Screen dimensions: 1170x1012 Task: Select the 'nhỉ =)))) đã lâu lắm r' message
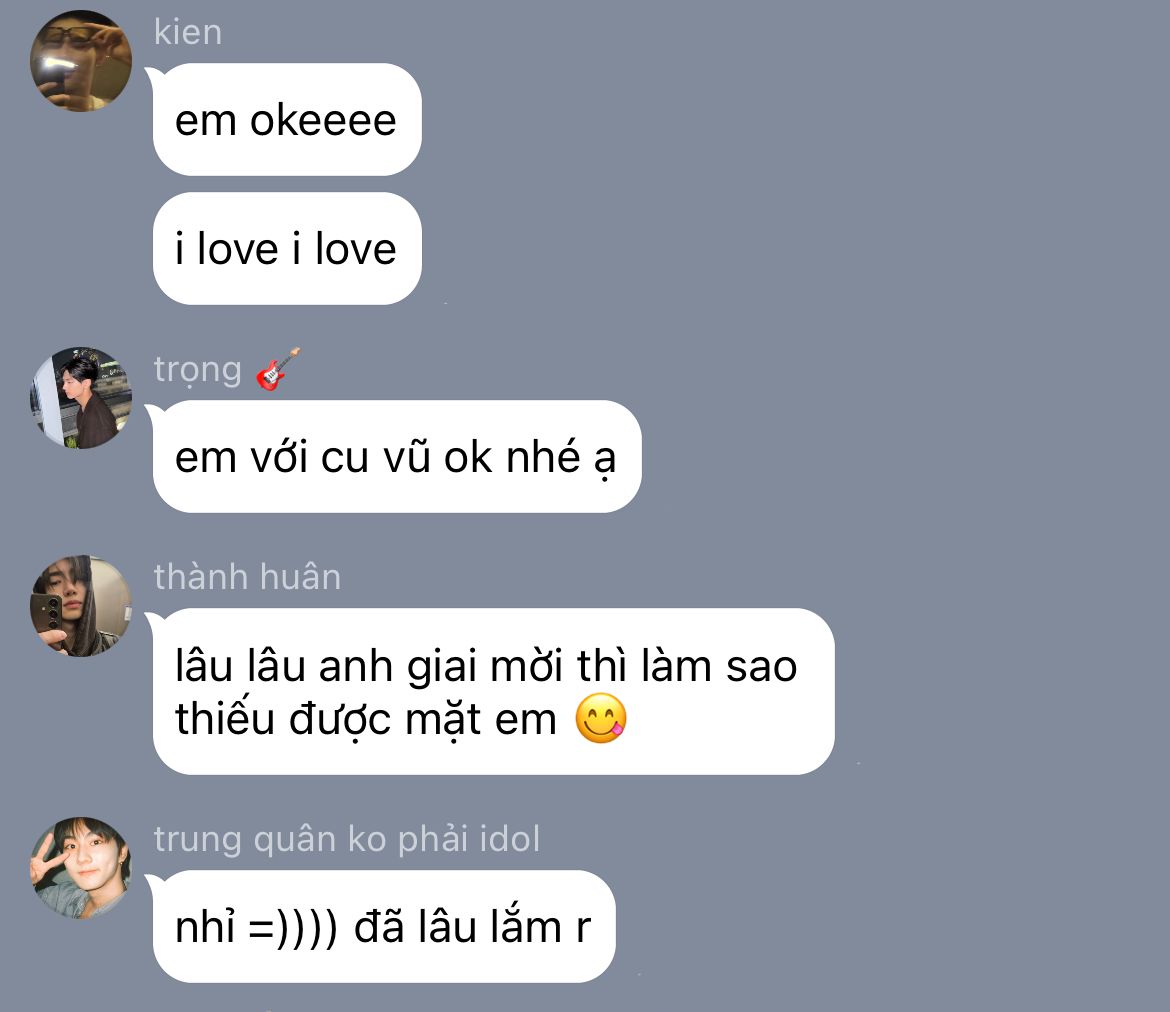pyautogui.click(x=384, y=927)
